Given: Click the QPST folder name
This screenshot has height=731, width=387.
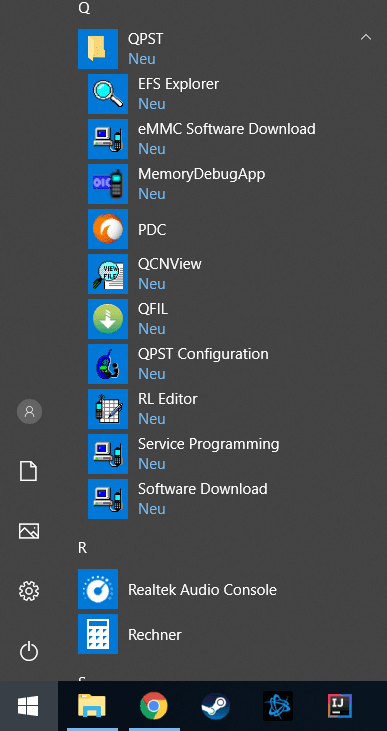Looking at the screenshot, I should [x=145, y=39].
